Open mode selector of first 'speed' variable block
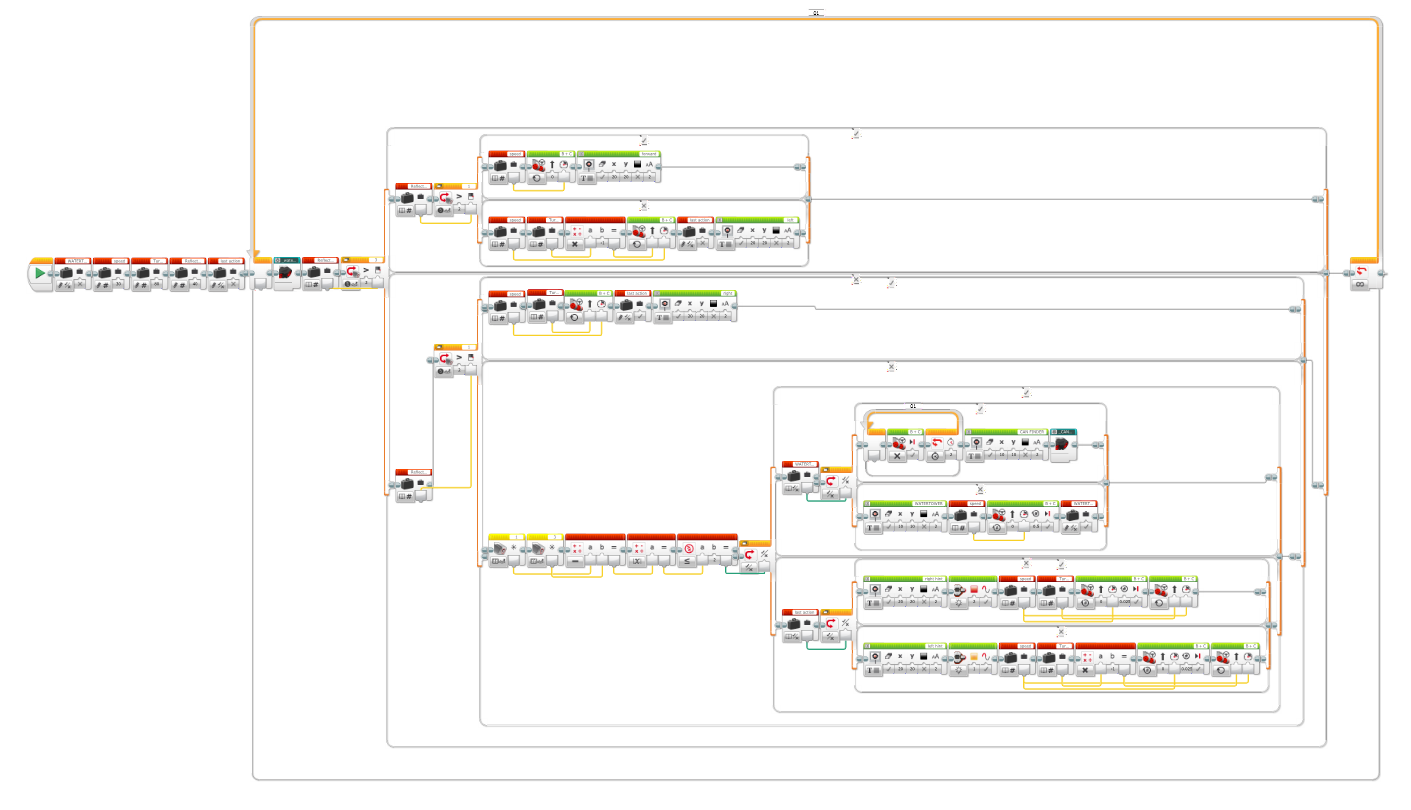This screenshot has height=810, width=1411. point(100,285)
